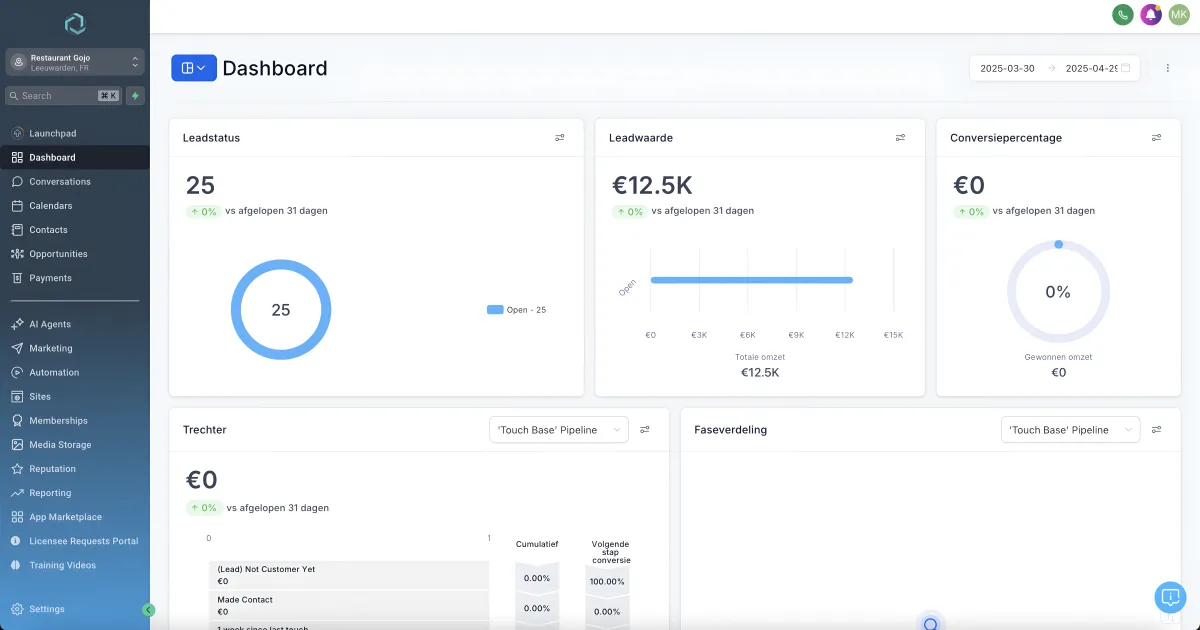Image resolution: width=1200 pixels, height=630 pixels.
Task: Navigate to Contacts in sidebar
Action: pyautogui.click(x=49, y=229)
